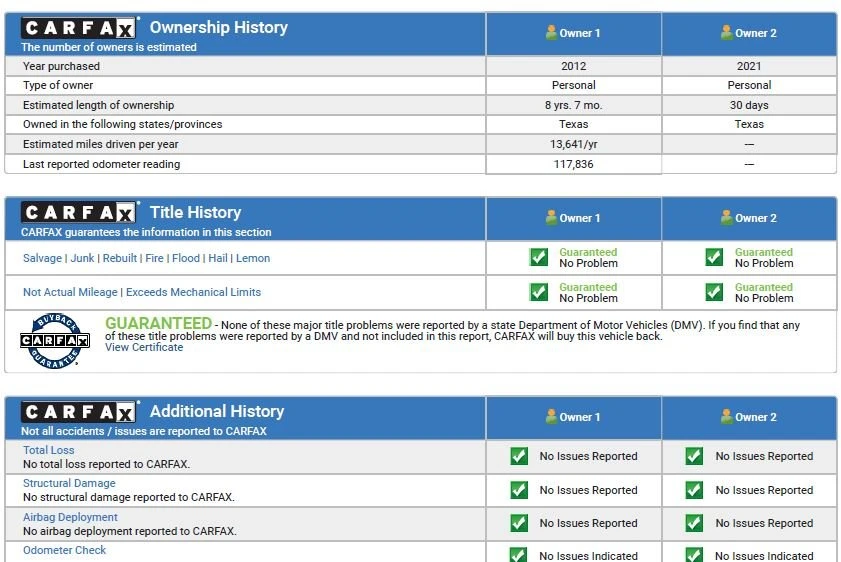Viewport: 841px width, 562px height.
Task: Click 'No airbag deployment reported to CARFAX.' text
Action: point(130,531)
